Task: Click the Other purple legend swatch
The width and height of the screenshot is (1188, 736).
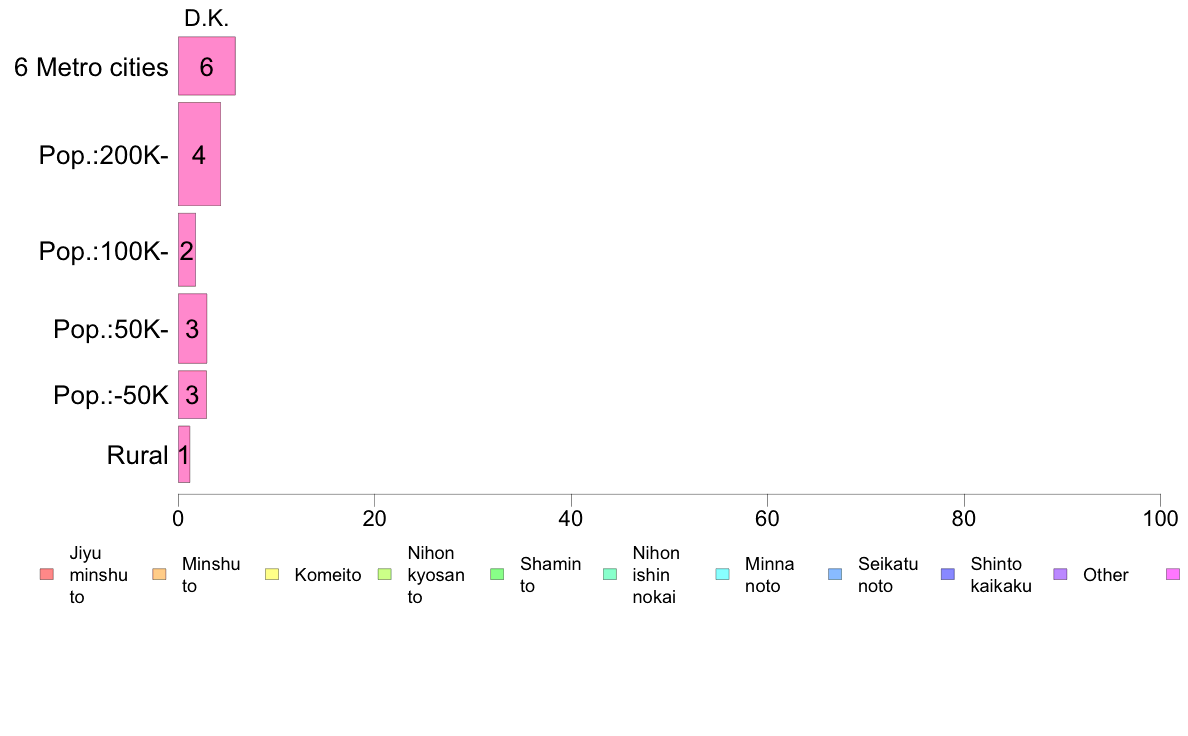Action: (x=1061, y=575)
